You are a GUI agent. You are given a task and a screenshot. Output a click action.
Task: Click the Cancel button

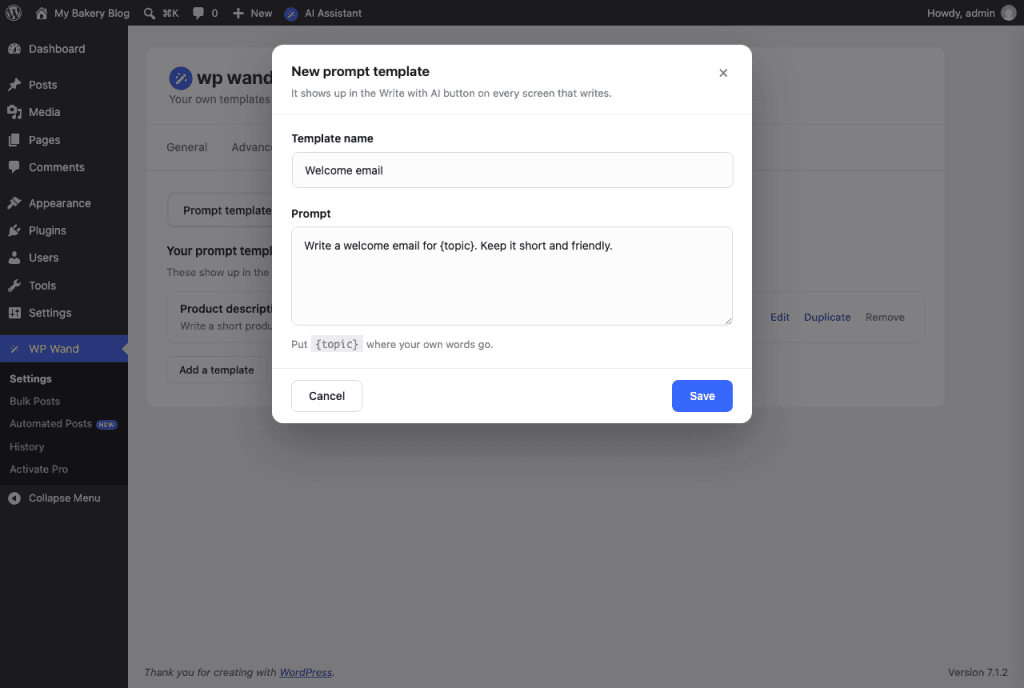[x=327, y=396]
